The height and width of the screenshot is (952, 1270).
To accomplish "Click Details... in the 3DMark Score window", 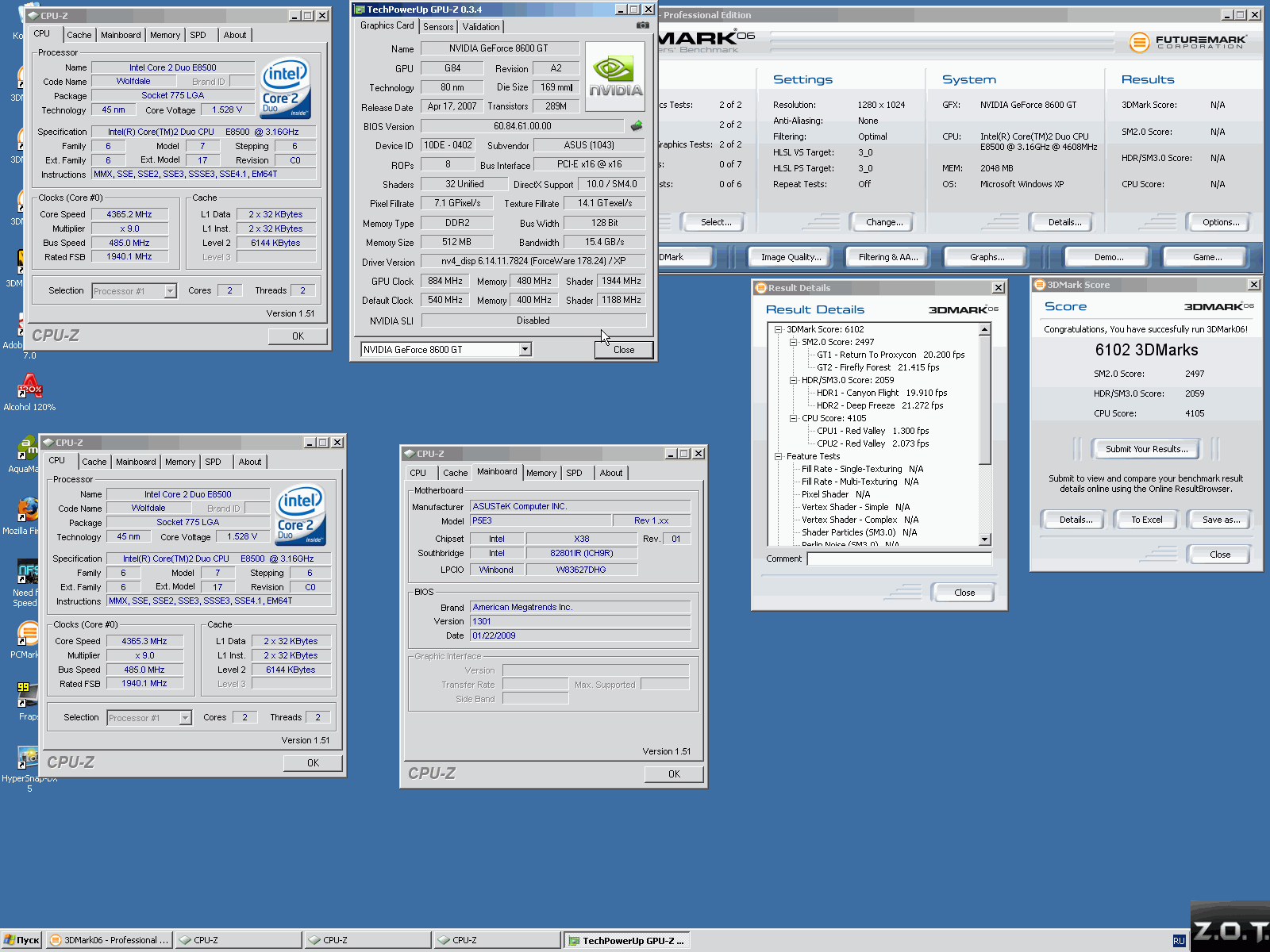I will click(1076, 520).
